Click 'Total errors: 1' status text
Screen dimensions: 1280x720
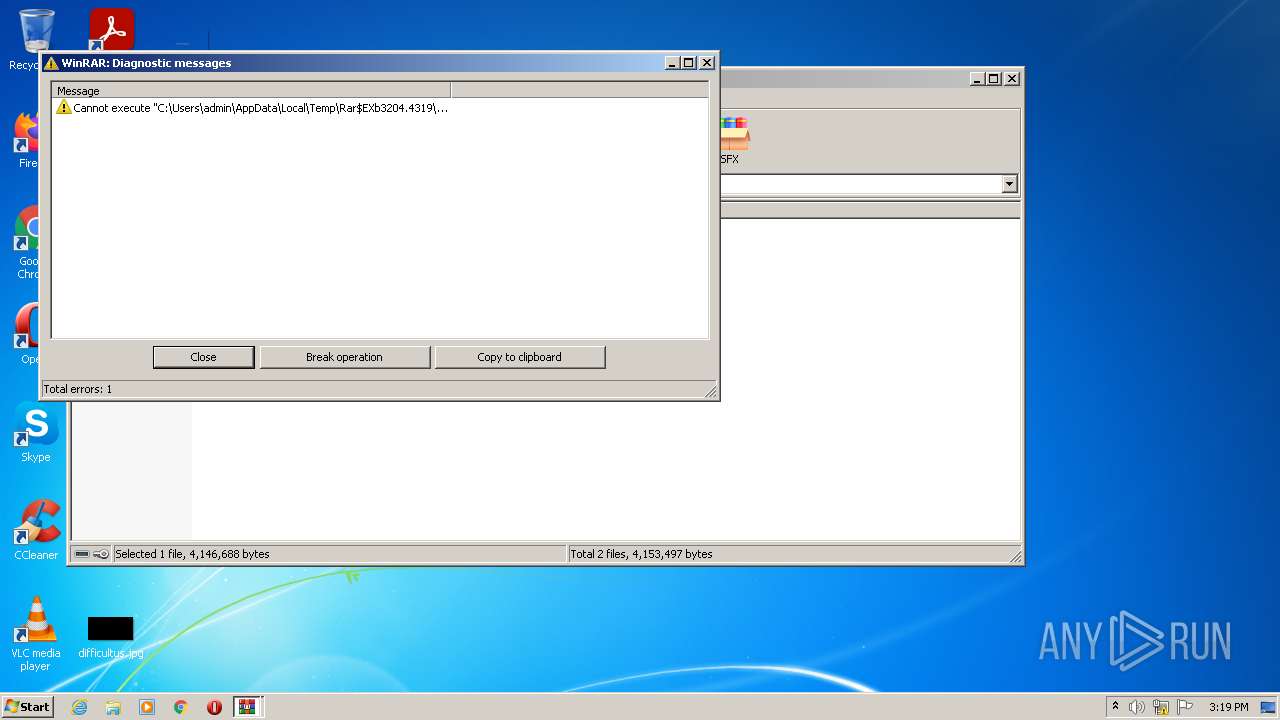pyautogui.click(x=78, y=389)
